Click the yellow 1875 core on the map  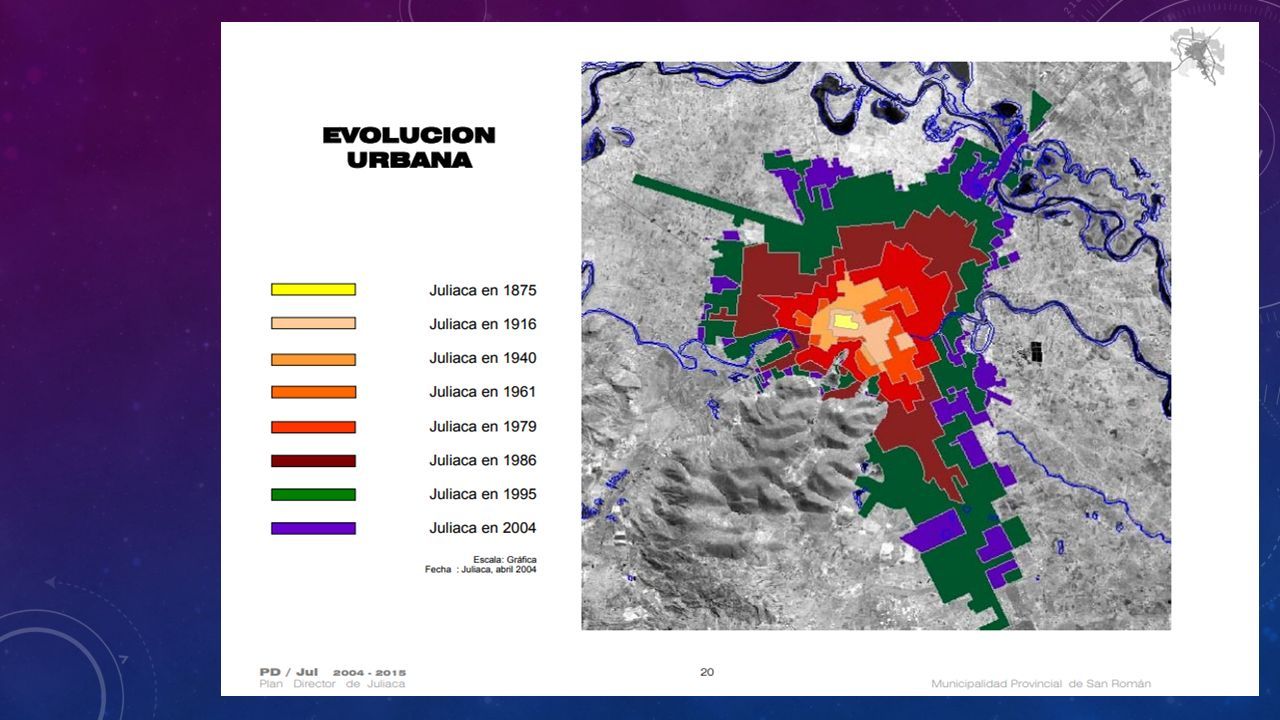(847, 322)
